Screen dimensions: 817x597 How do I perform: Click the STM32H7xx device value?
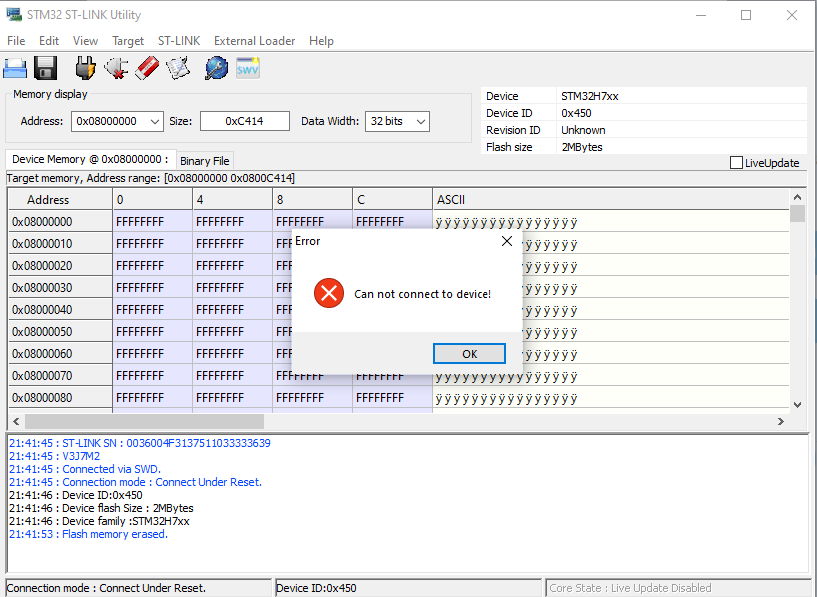[590, 96]
